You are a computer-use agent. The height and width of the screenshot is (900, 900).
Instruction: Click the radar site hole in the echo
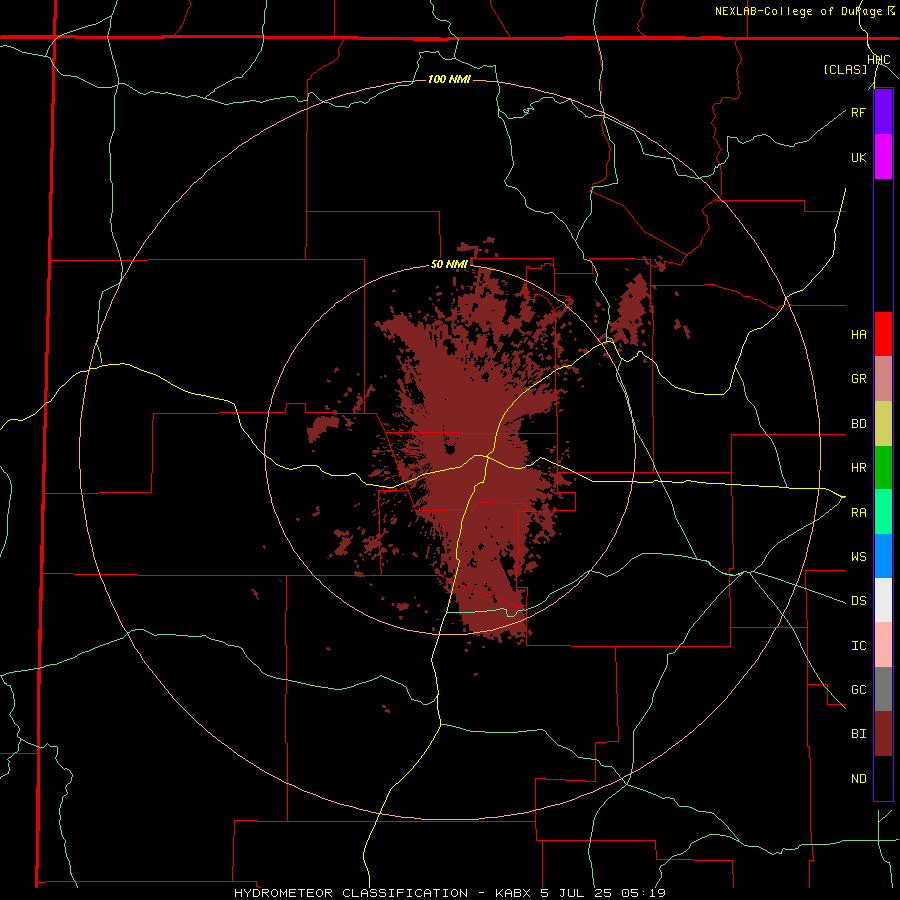coord(450,449)
